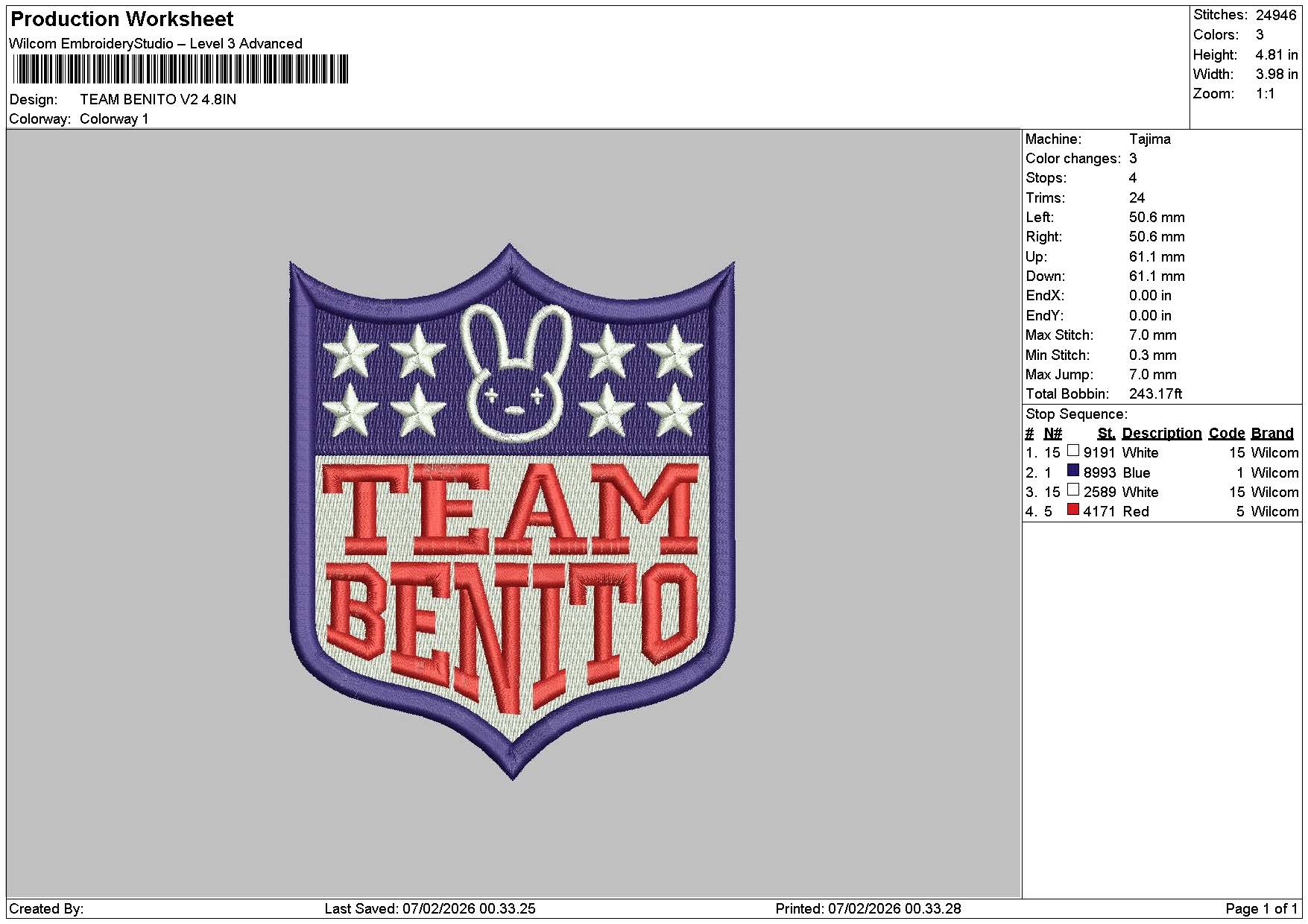
Task: Click the Up value '61.1 mm'
Action: point(1157,256)
